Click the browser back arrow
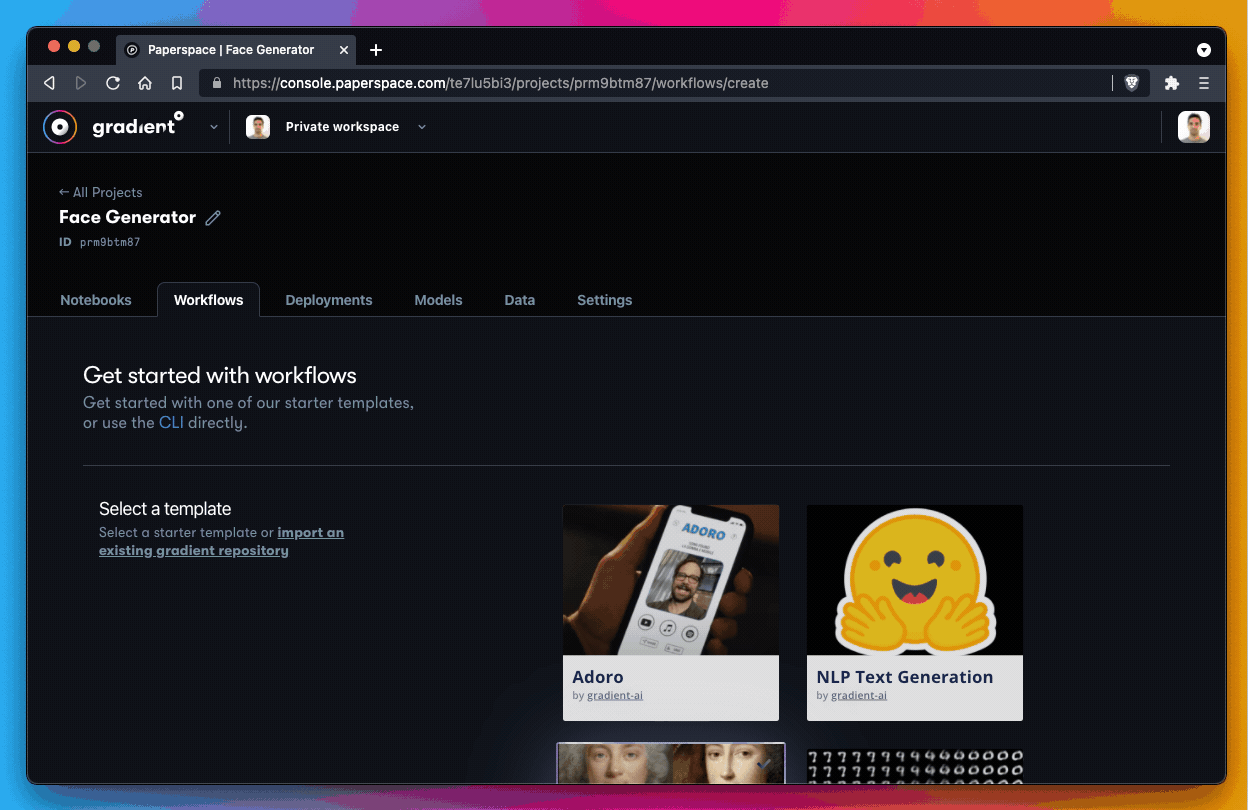 pos(49,83)
